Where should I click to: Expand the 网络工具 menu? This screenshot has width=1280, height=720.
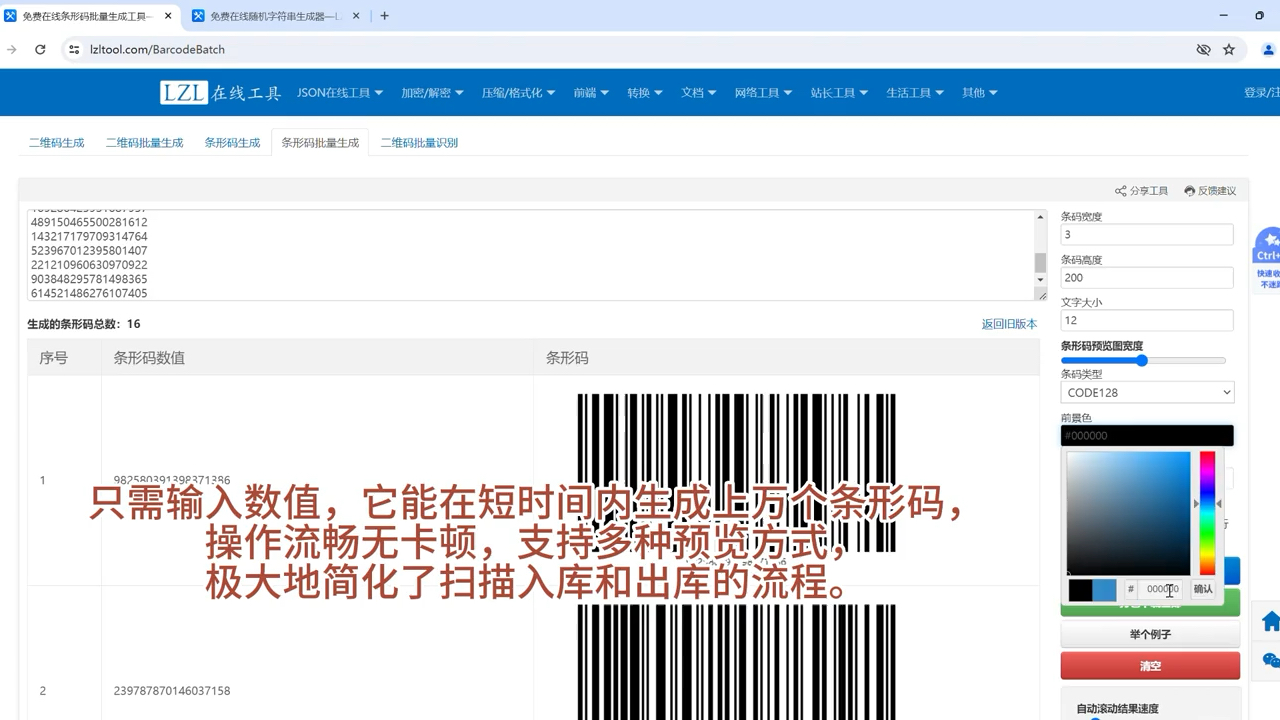(x=763, y=92)
